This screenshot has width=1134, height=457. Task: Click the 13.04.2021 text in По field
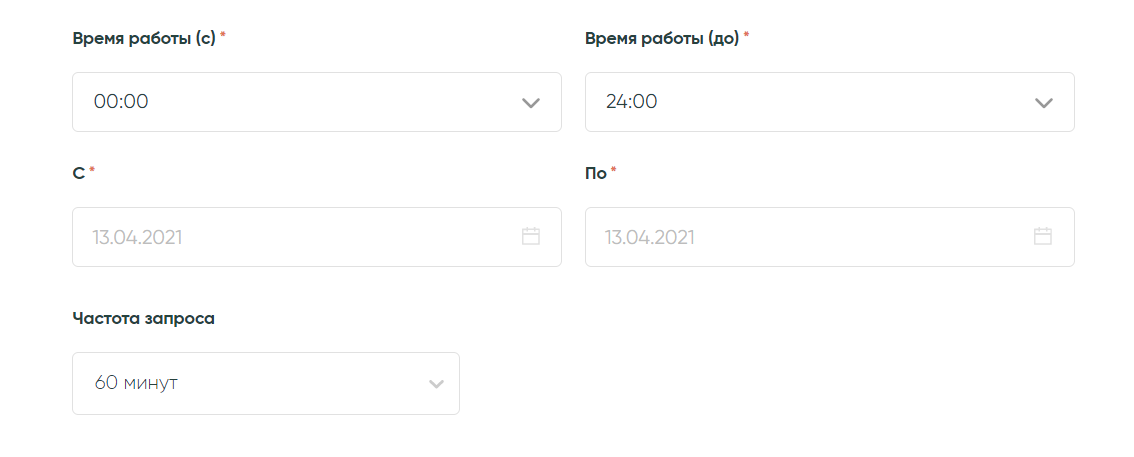tap(650, 237)
